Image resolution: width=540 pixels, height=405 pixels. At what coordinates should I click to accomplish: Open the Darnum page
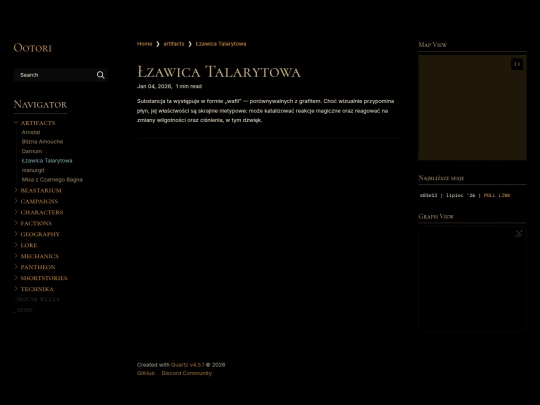[32, 151]
